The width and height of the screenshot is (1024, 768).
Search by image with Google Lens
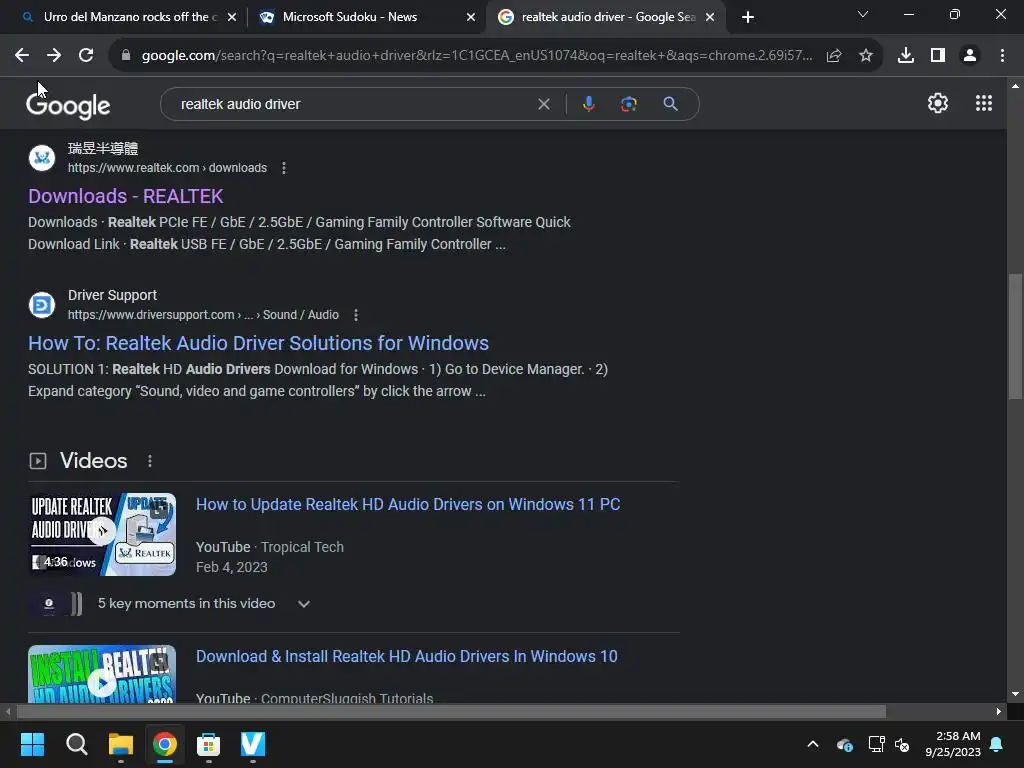(628, 104)
